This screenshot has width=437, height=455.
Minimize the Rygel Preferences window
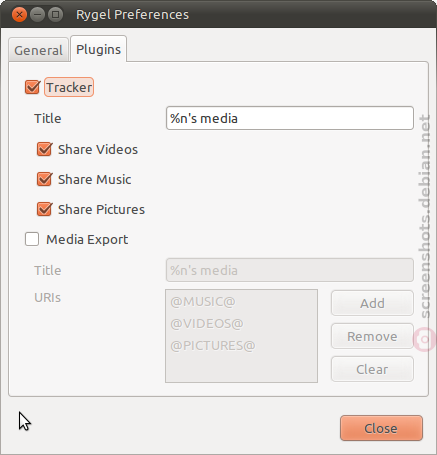coord(37,15)
